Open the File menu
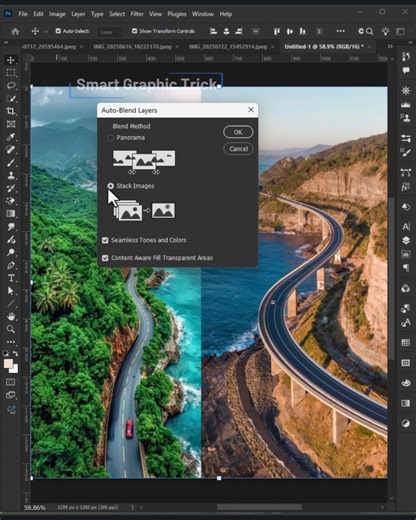 coord(23,14)
